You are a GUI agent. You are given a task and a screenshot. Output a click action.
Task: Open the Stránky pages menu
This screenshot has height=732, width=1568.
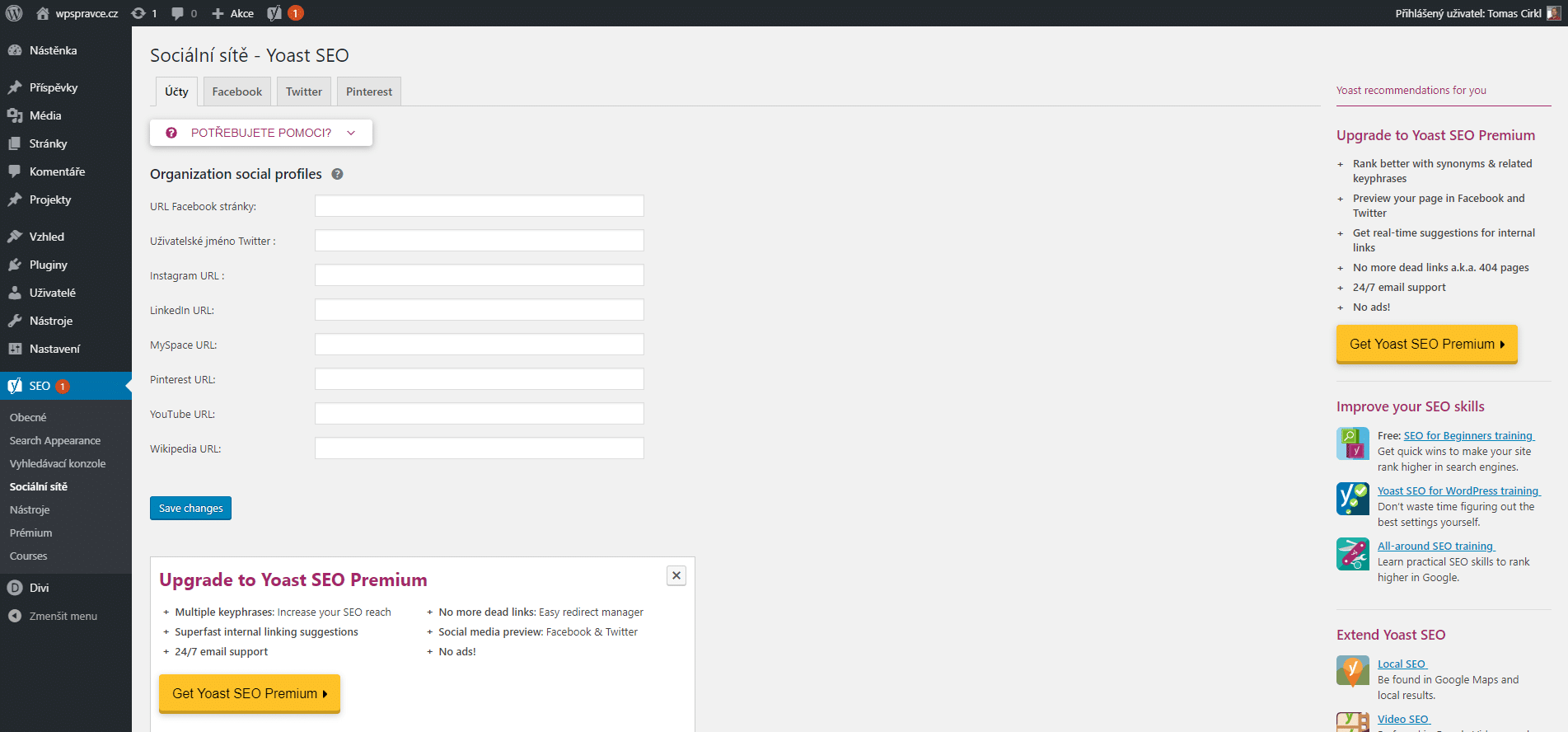point(66,143)
